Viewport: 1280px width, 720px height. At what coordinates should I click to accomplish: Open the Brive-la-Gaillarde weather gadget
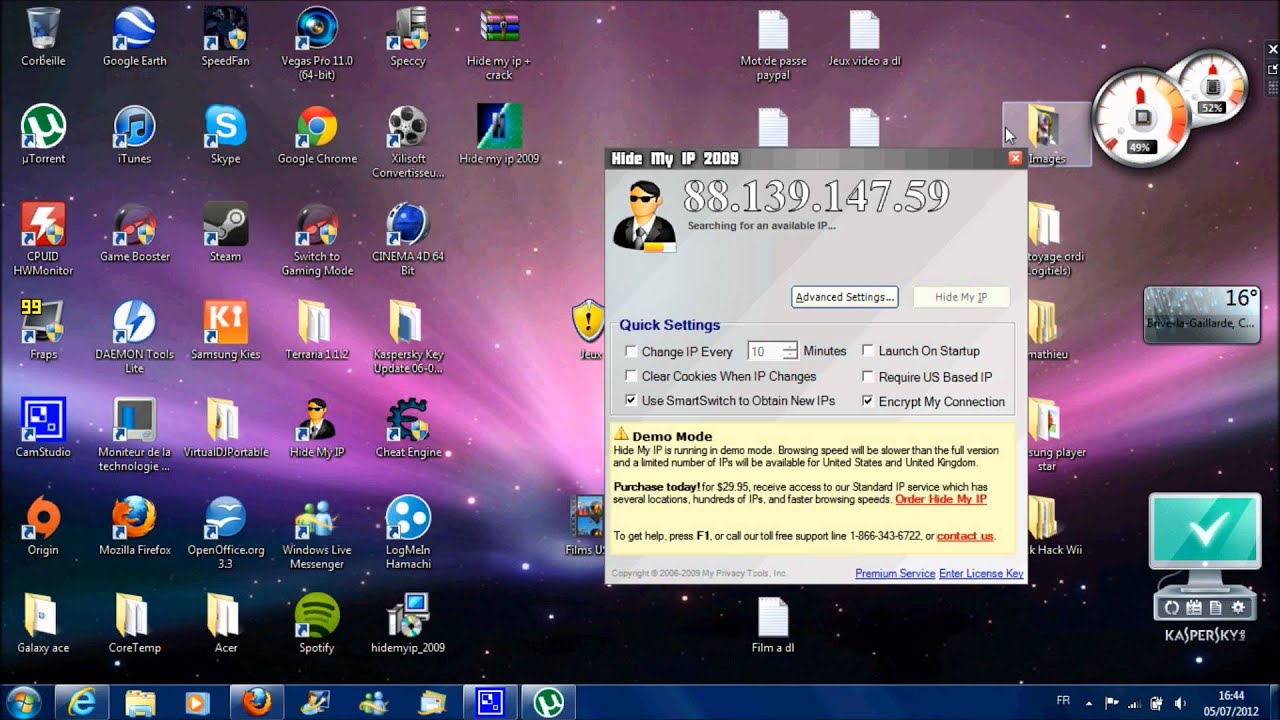pyautogui.click(x=1203, y=314)
